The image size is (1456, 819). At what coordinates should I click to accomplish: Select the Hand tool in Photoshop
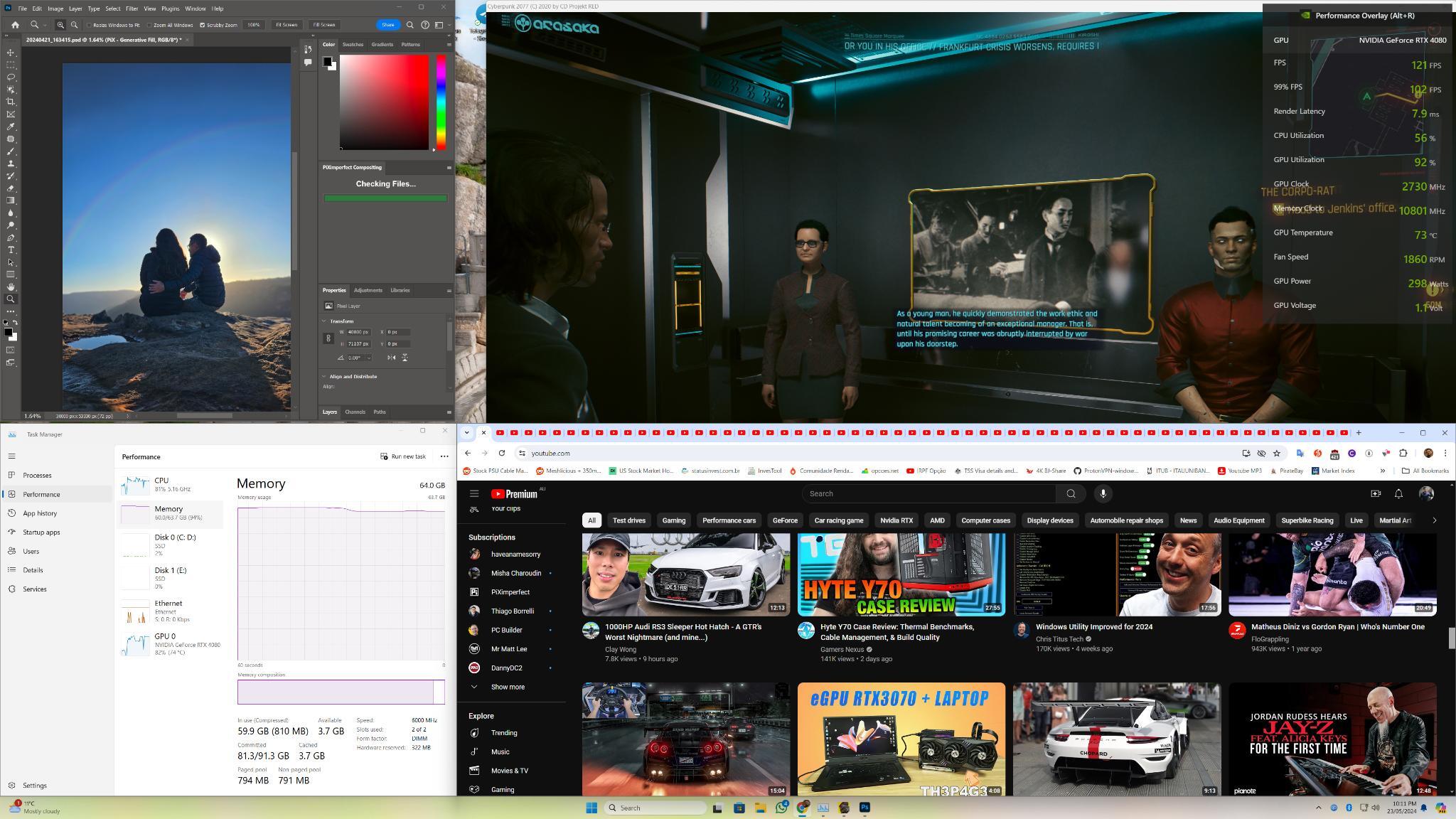click(x=11, y=287)
